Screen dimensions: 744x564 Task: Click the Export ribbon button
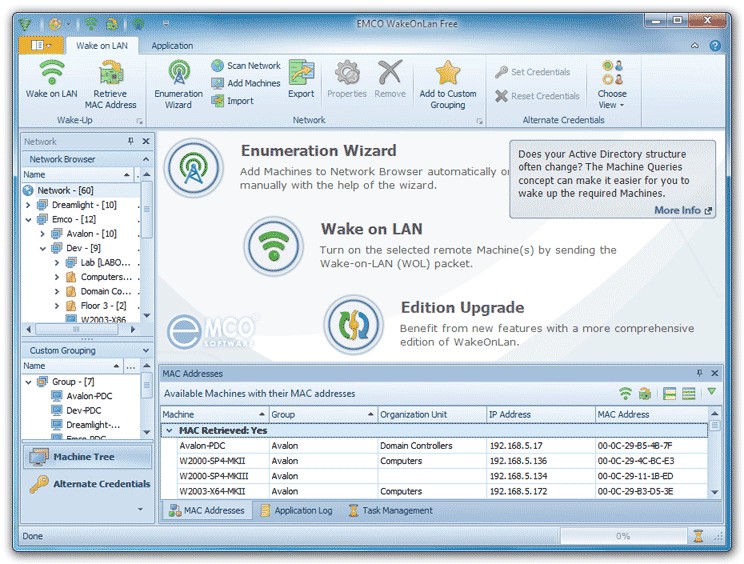pyautogui.click(x=301, y=79)
